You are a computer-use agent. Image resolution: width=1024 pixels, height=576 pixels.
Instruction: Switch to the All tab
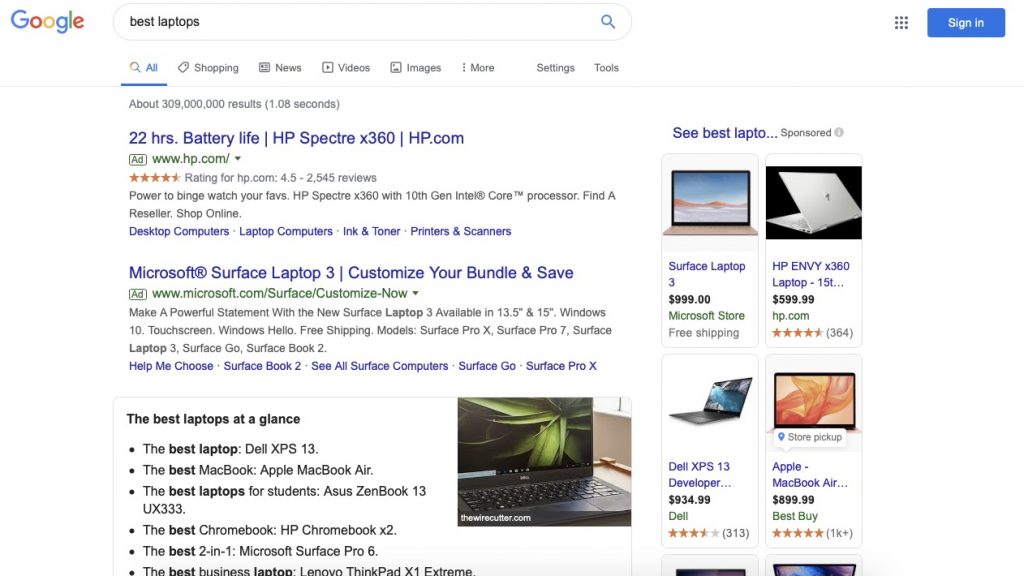point(144,67)
